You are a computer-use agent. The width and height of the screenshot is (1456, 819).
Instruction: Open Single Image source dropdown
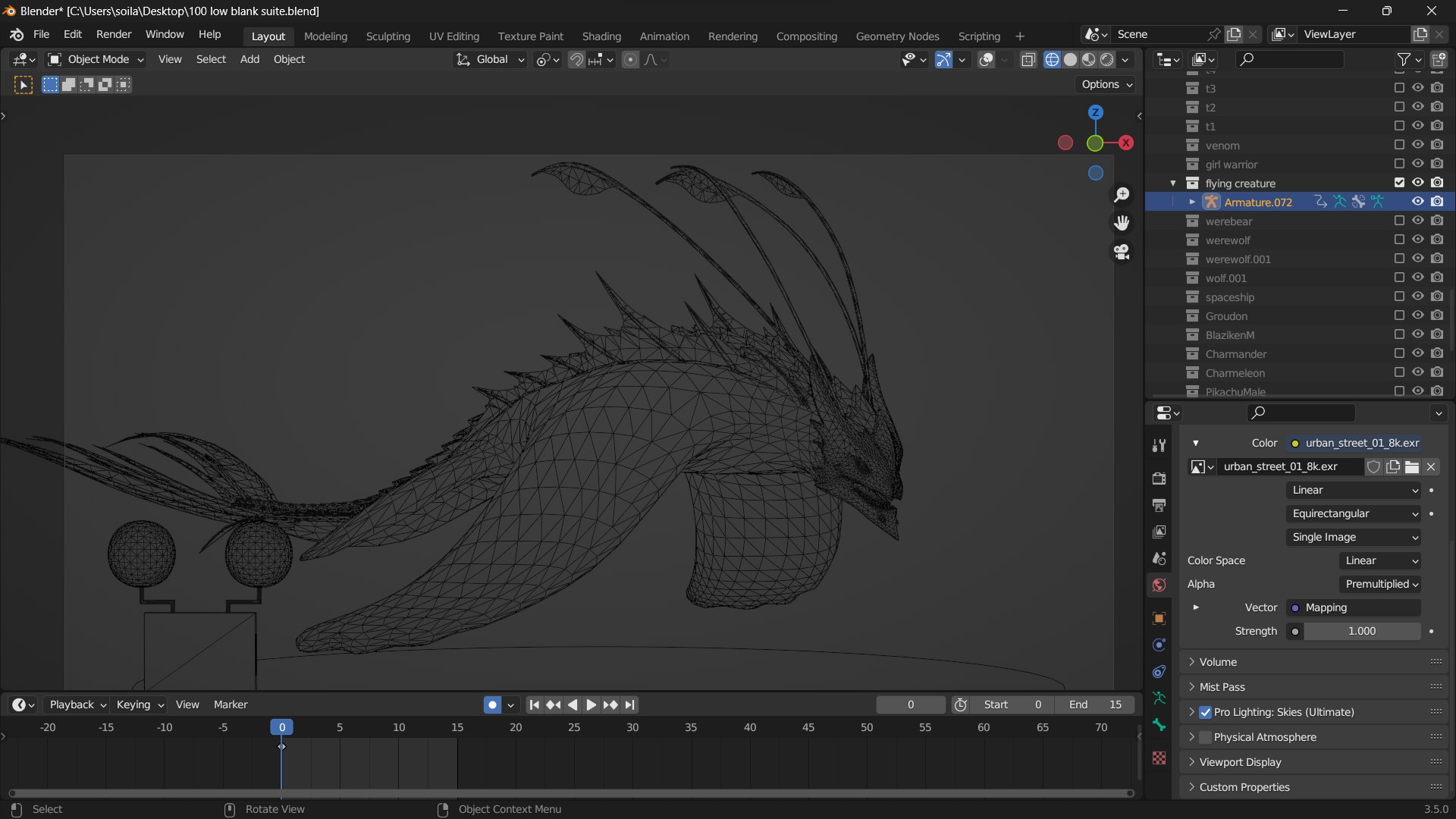1354,538
